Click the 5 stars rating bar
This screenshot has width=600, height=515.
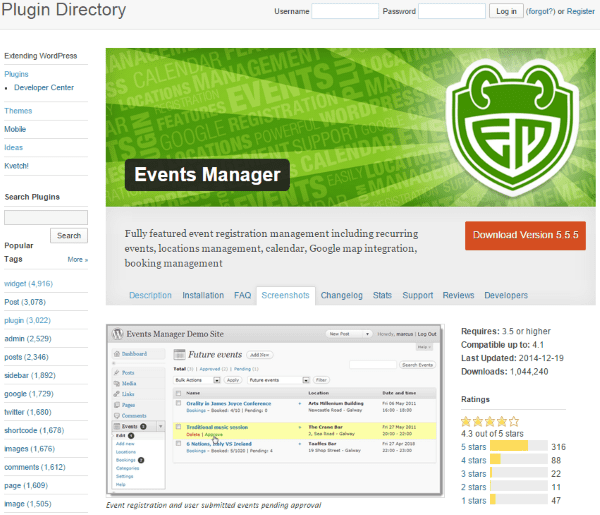(520, 446)
